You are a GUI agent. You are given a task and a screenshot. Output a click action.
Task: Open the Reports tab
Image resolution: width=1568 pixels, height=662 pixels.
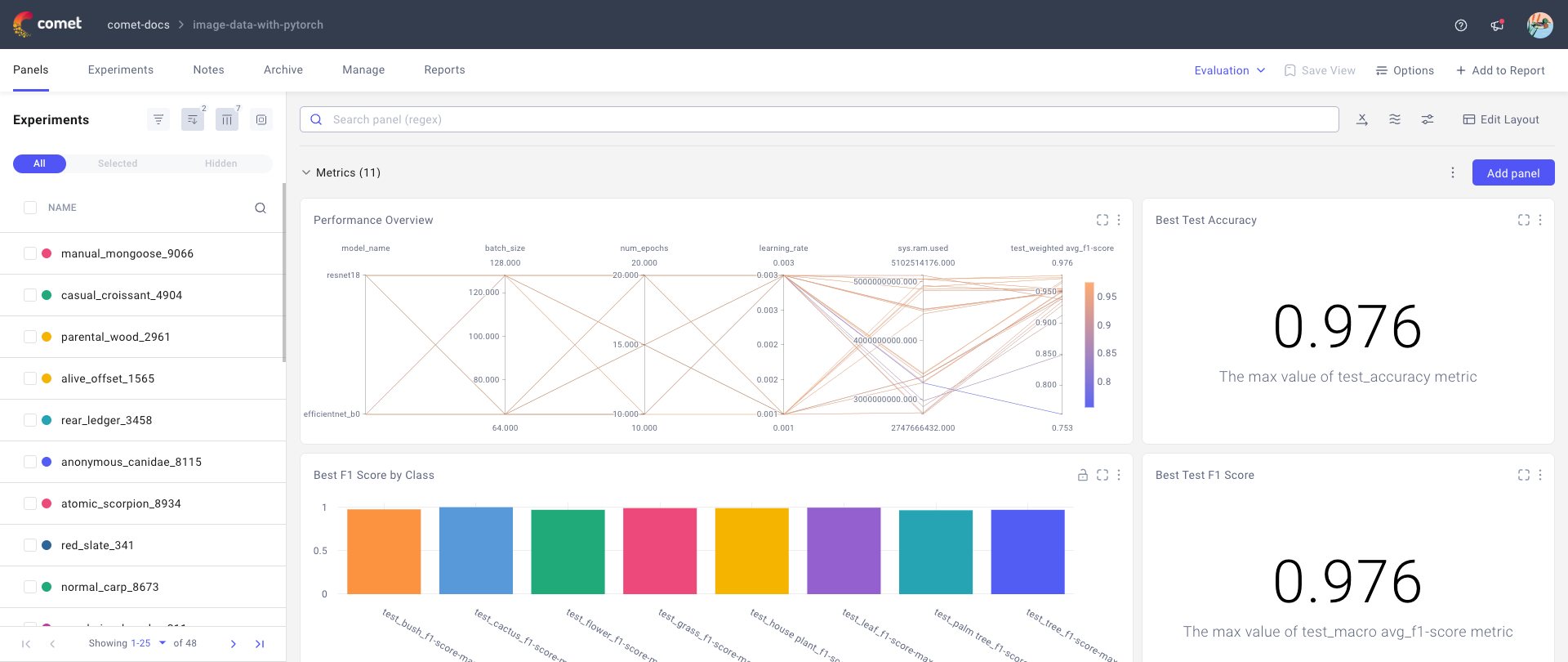[444, 70]
